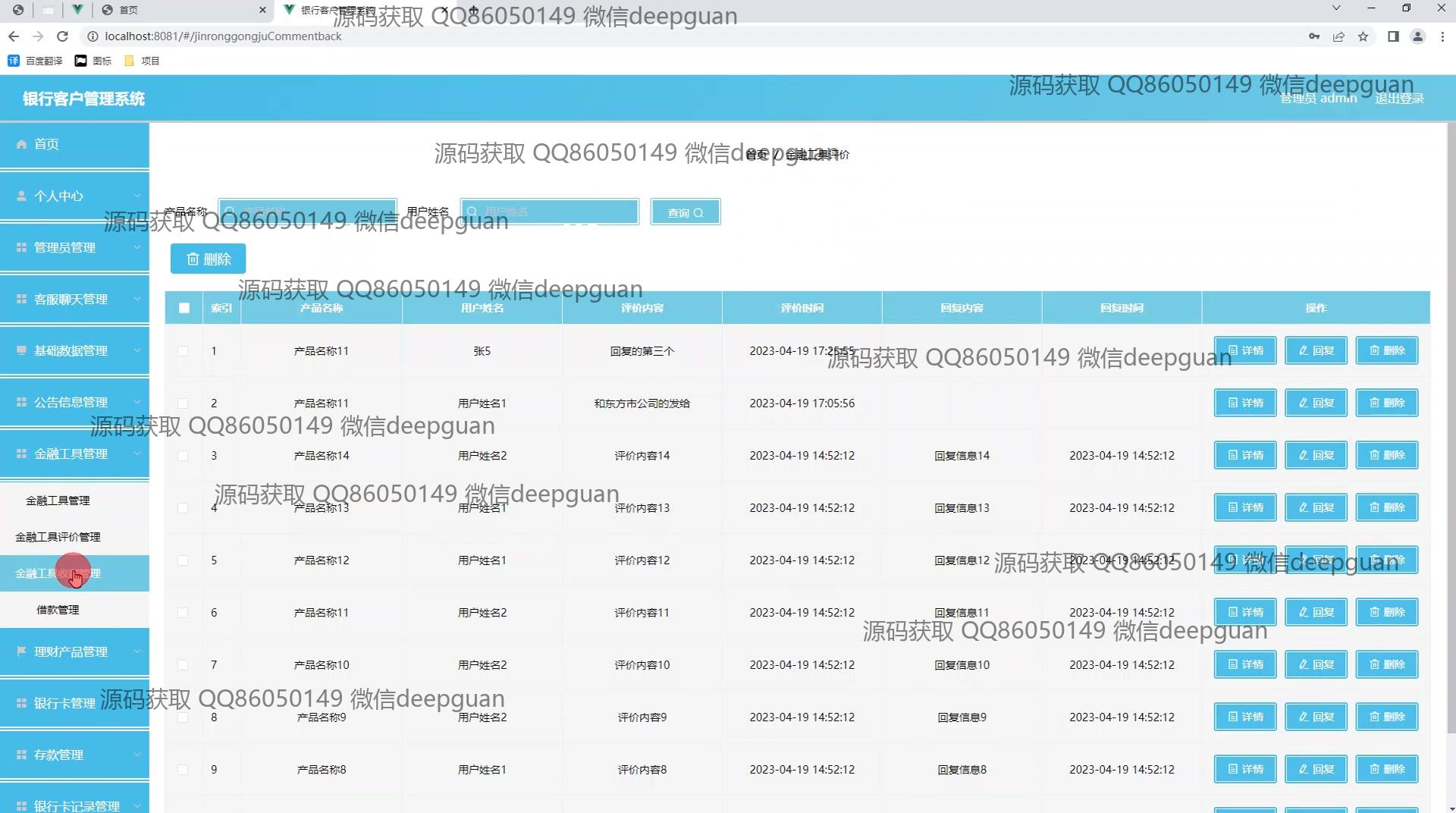Click 回复 for row 6 评价内容11
The height and width of the screenshot is (813, 1456).
pos(1316,612)
